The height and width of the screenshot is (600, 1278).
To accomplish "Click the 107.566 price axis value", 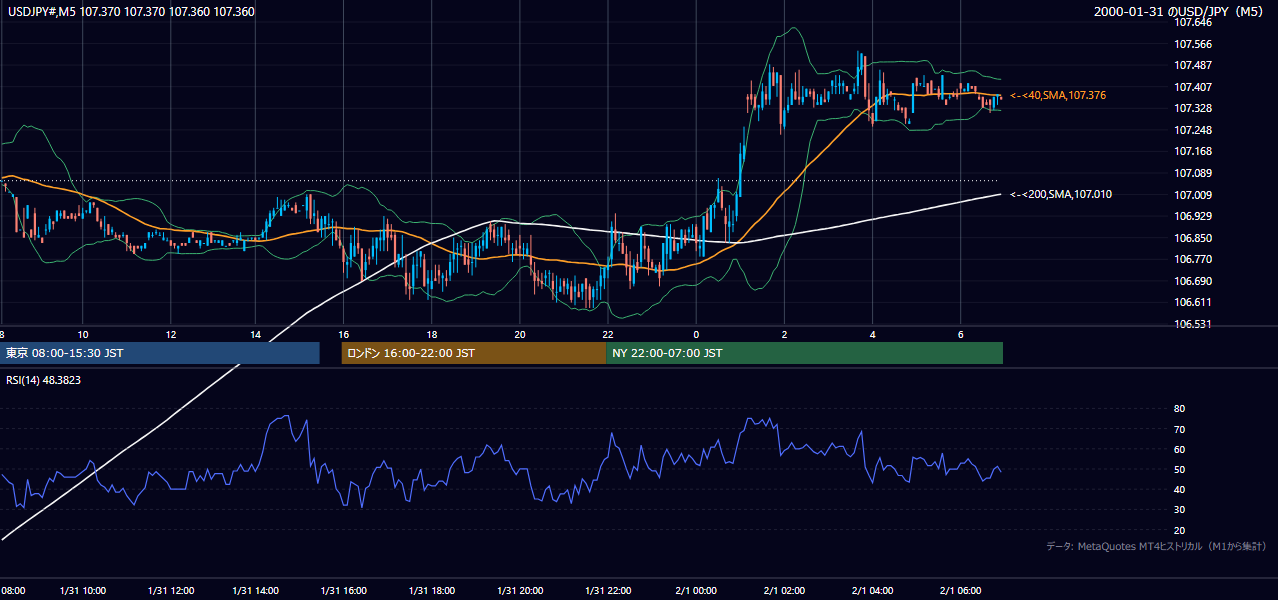I will pos(1192,44).
